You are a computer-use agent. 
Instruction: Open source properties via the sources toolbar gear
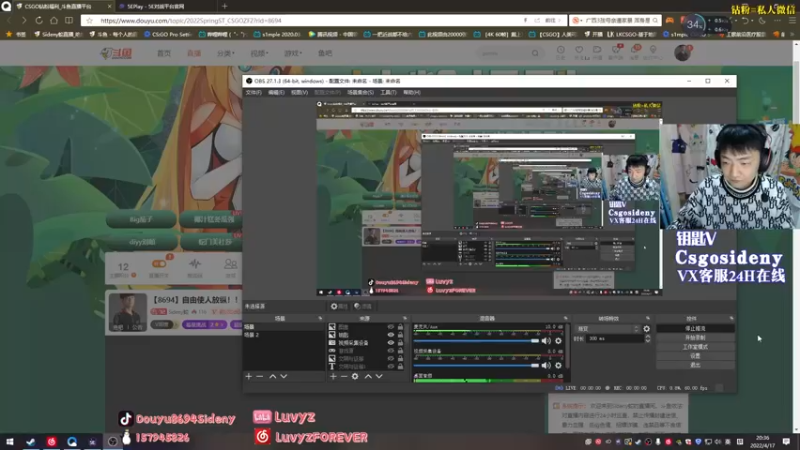pos(355,377)
